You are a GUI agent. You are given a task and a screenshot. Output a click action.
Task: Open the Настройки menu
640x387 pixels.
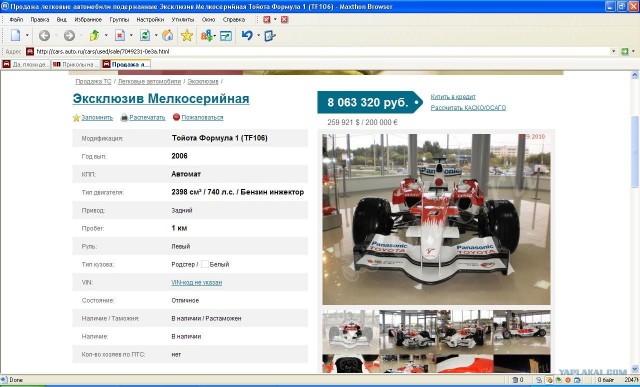click(150, 20)
